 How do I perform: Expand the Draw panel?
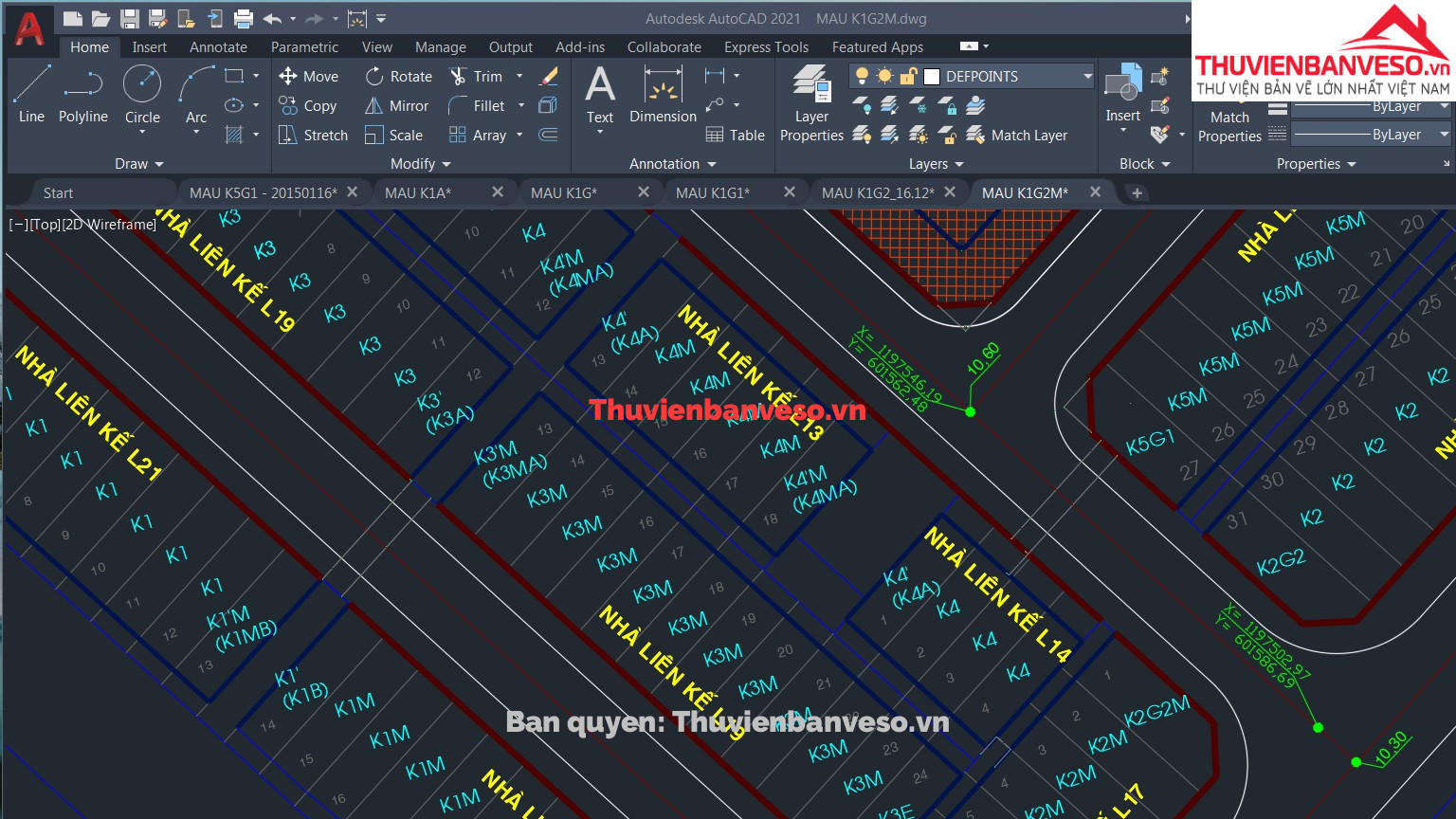coord(138,164)
